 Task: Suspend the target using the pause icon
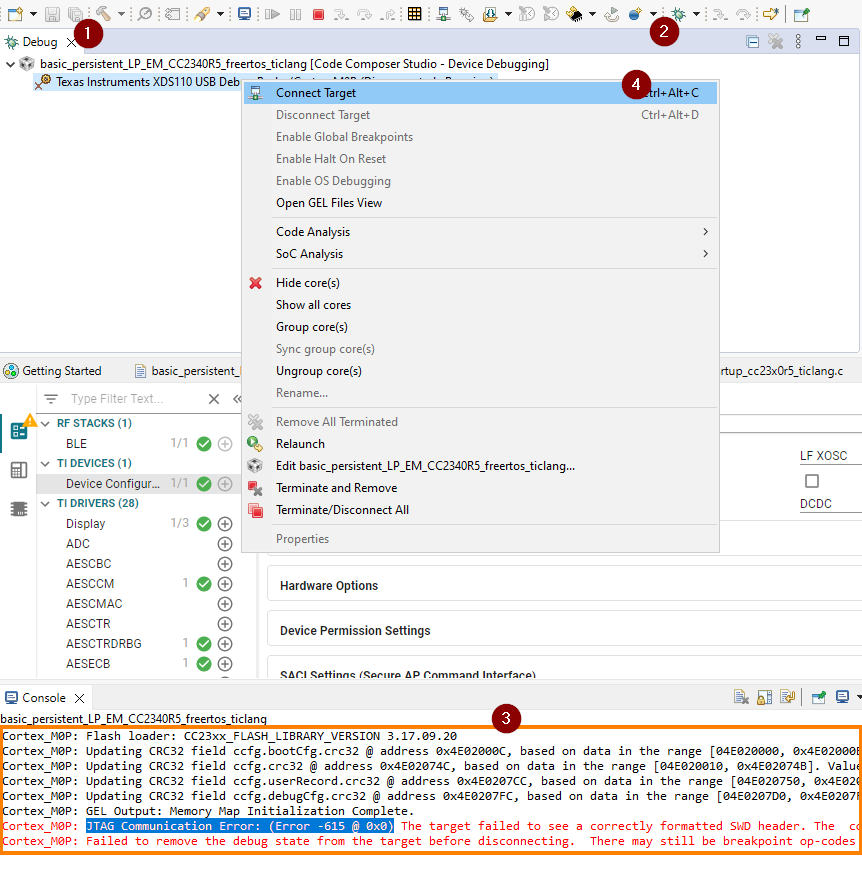[x=296, y=12]
